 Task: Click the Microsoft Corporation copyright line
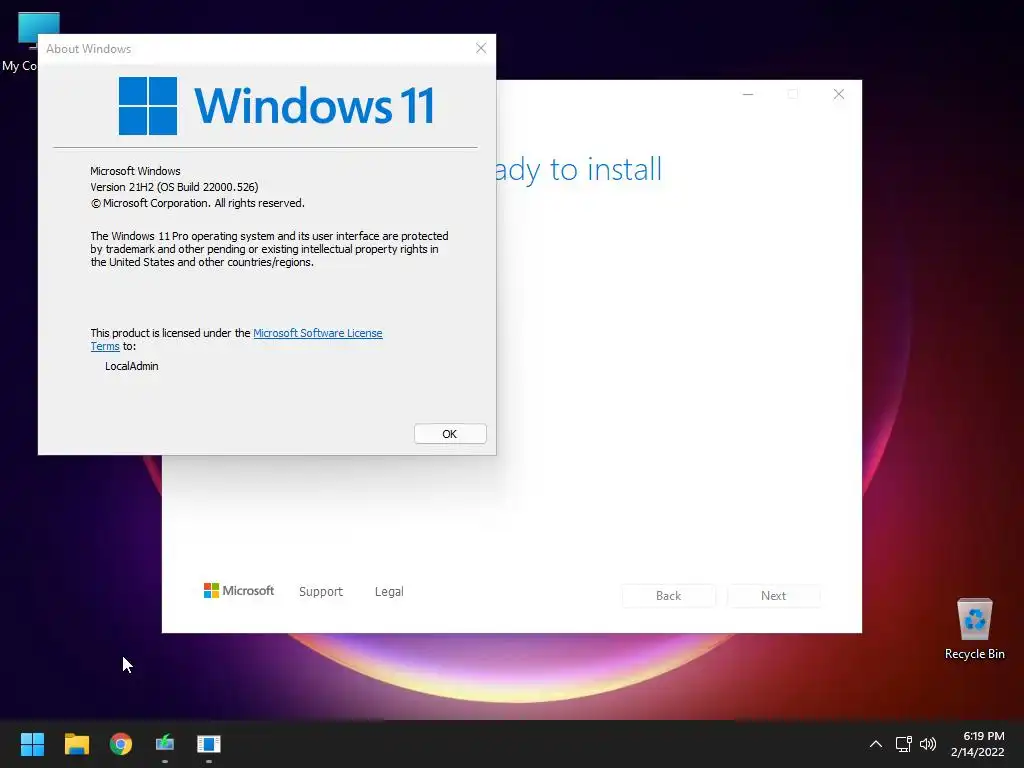[198, 203]
